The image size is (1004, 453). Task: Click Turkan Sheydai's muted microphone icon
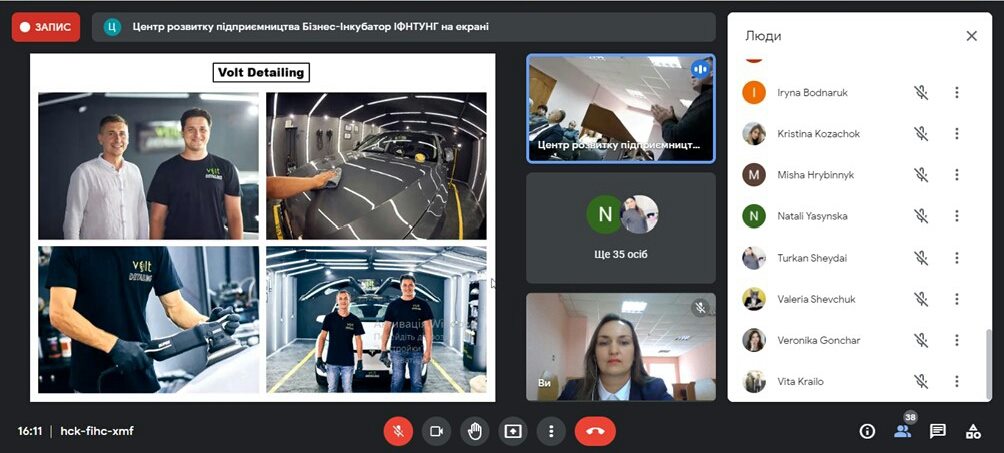[x=921, y=258]
